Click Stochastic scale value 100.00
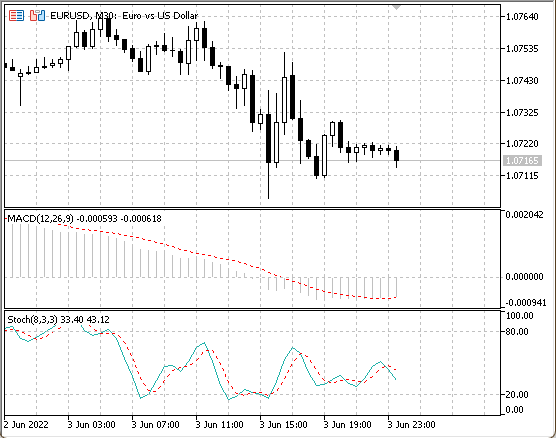 coord(519,316)
